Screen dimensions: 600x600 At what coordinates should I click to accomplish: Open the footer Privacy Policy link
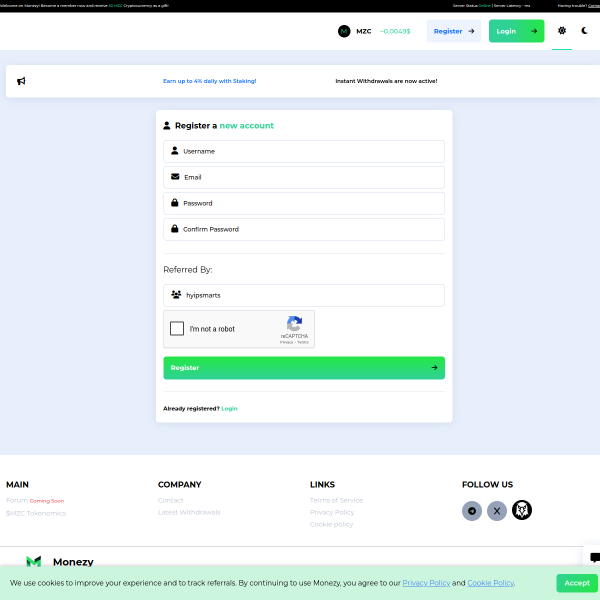[332, 512]
